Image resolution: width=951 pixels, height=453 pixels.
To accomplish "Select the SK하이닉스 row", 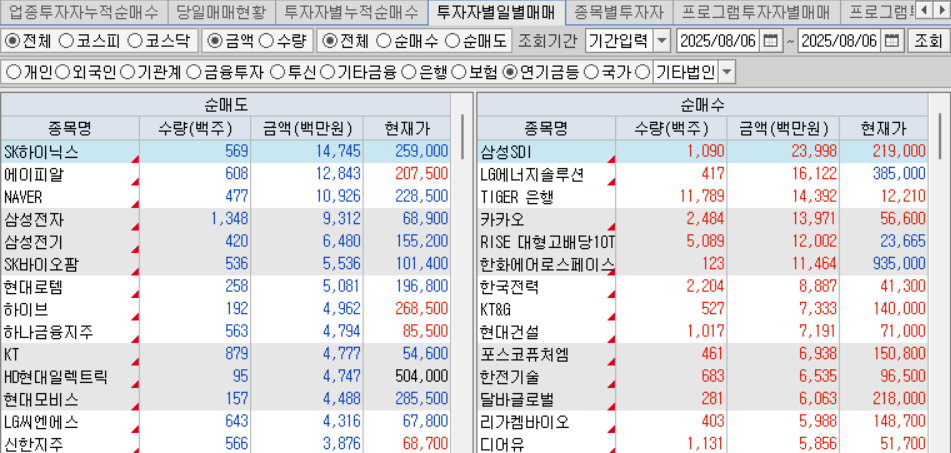I will coord(226,152).
